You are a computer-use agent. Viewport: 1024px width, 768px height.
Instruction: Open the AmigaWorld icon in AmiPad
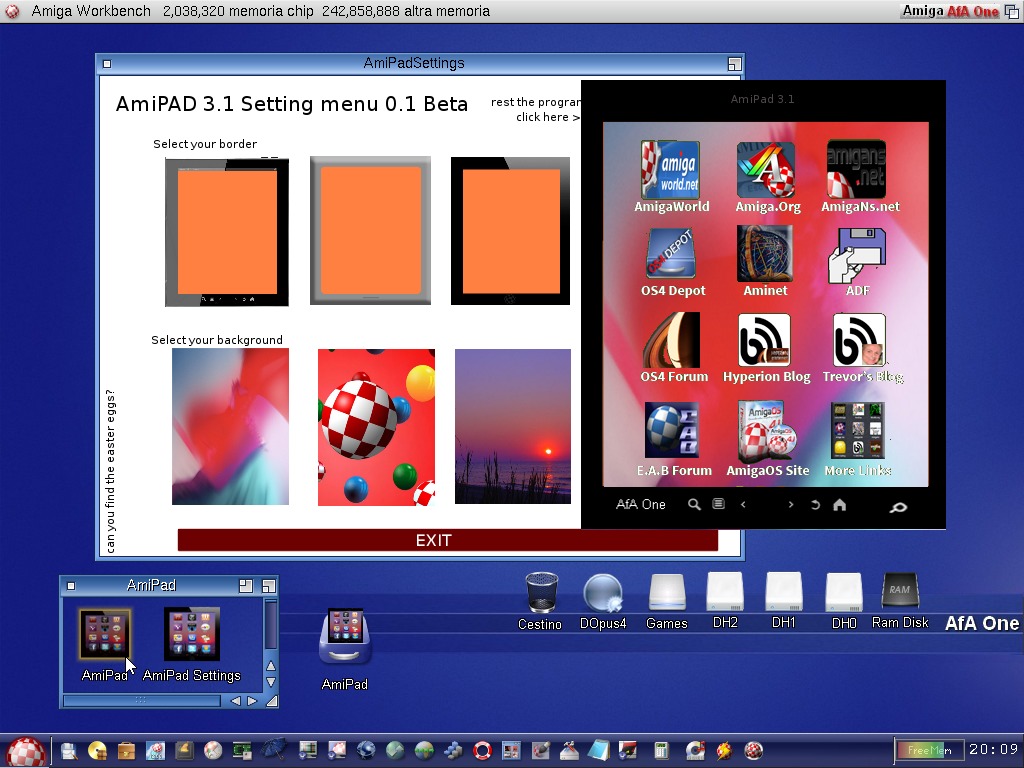point(671,171)
